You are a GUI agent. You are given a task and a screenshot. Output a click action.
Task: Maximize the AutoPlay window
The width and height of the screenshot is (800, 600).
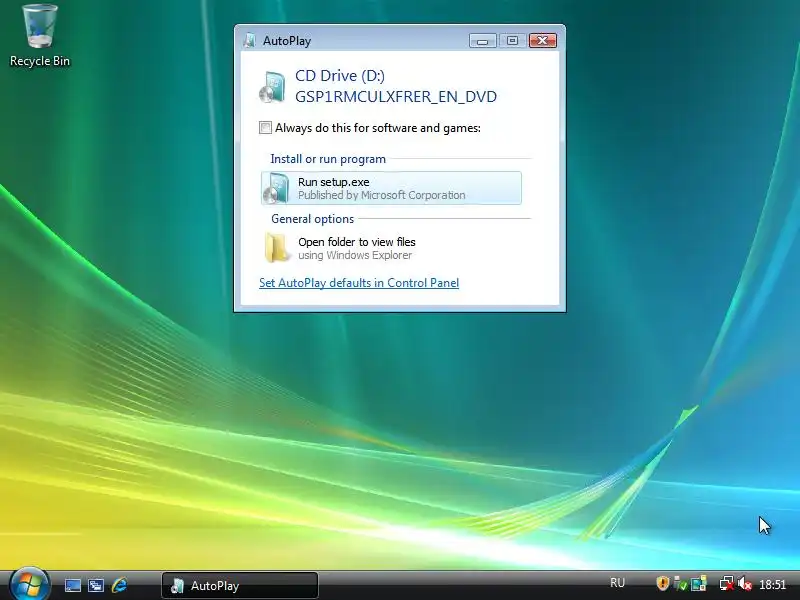512,41
